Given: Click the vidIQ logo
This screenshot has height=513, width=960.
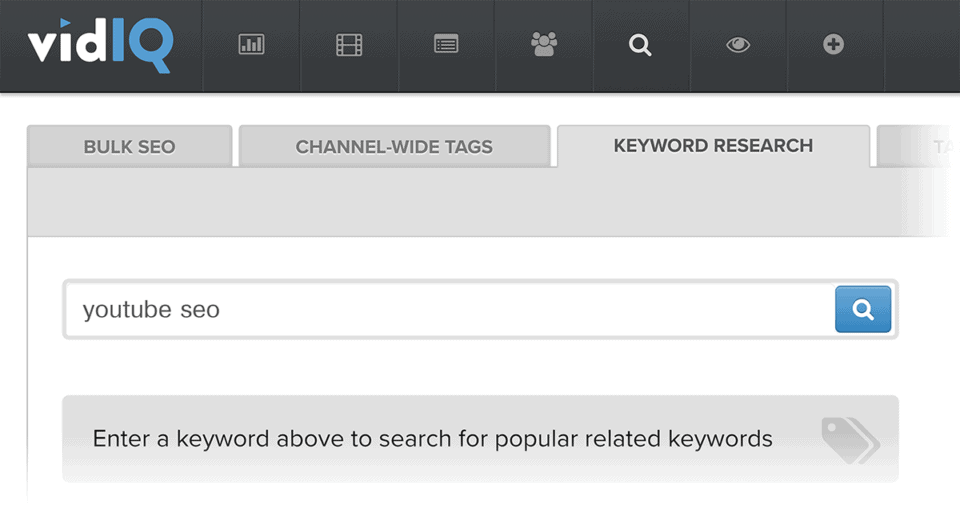Looking at the screenshot, I should [100, 45].
